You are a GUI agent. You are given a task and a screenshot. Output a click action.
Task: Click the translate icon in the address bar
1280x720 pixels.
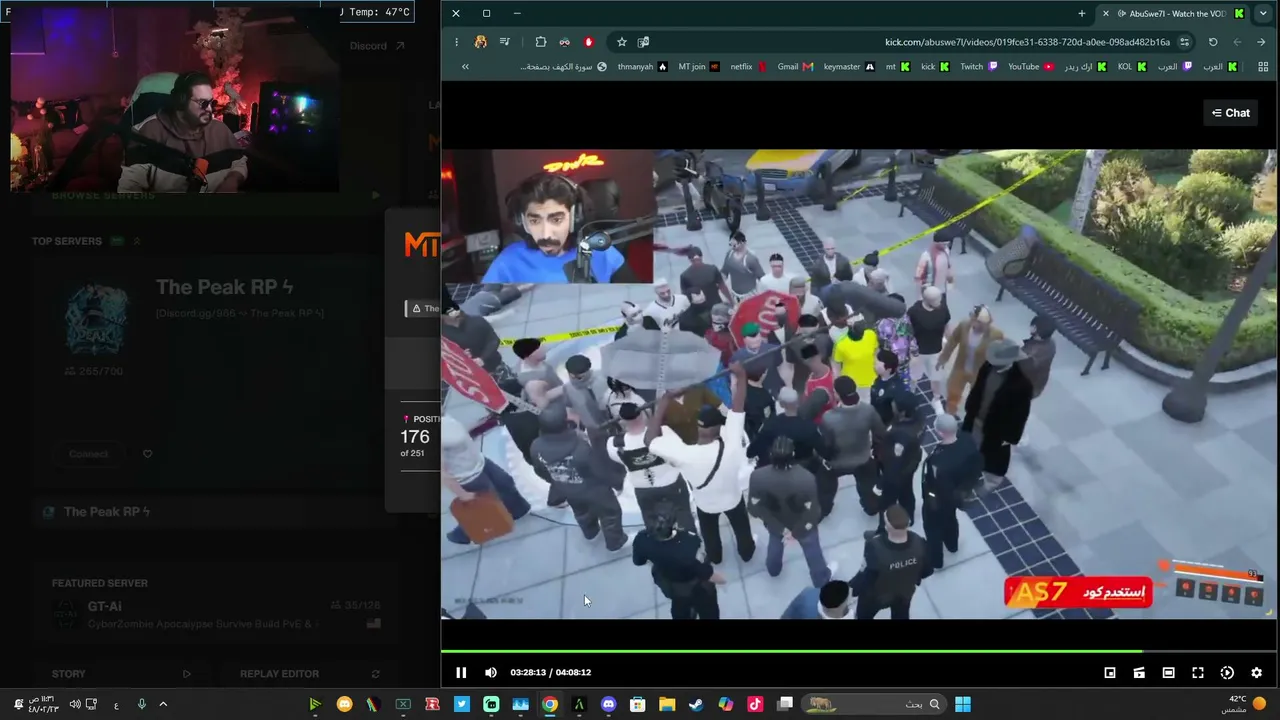pos(643,42)
